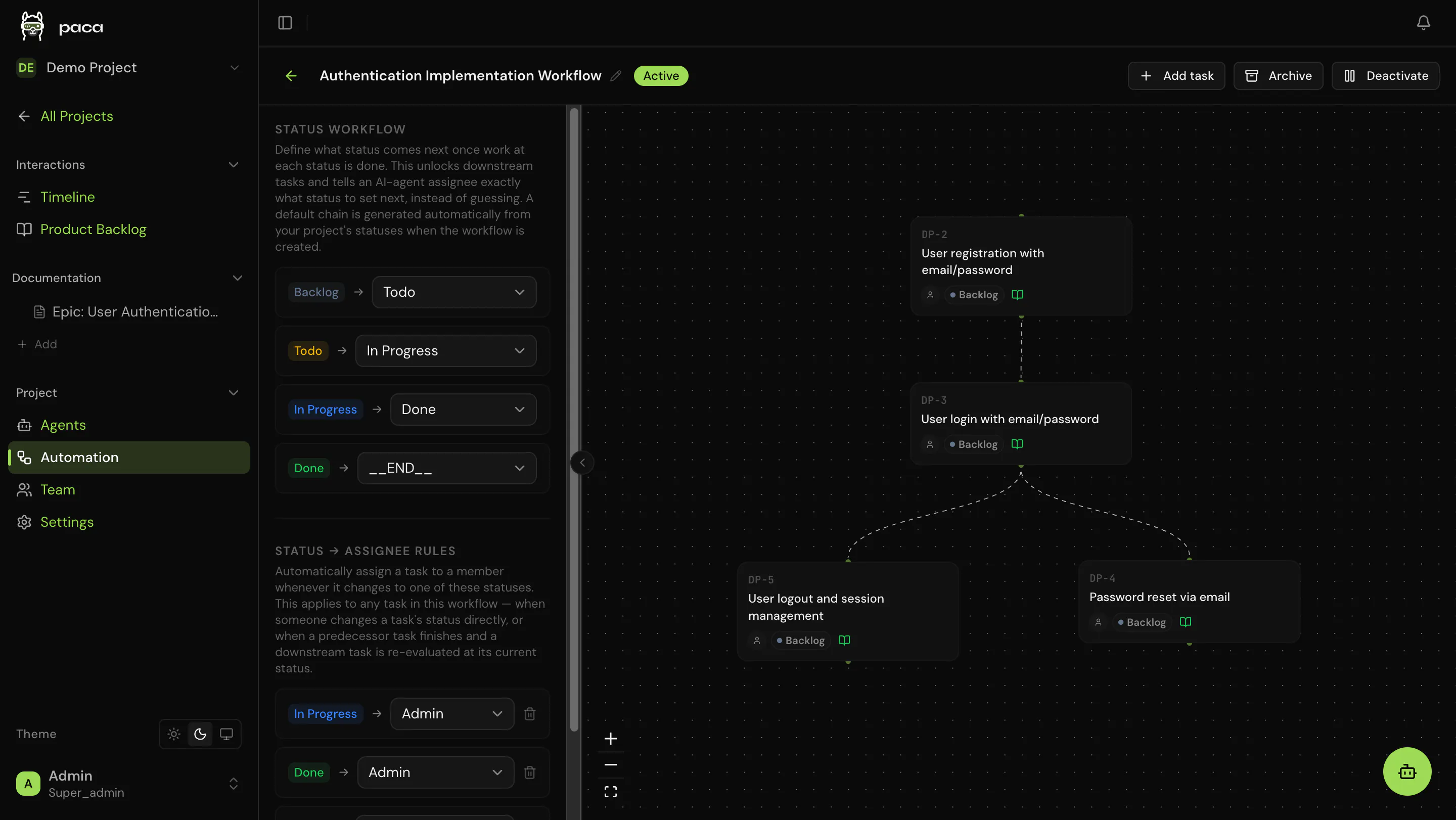Open Epic: User Authentication document

[126, 312]
